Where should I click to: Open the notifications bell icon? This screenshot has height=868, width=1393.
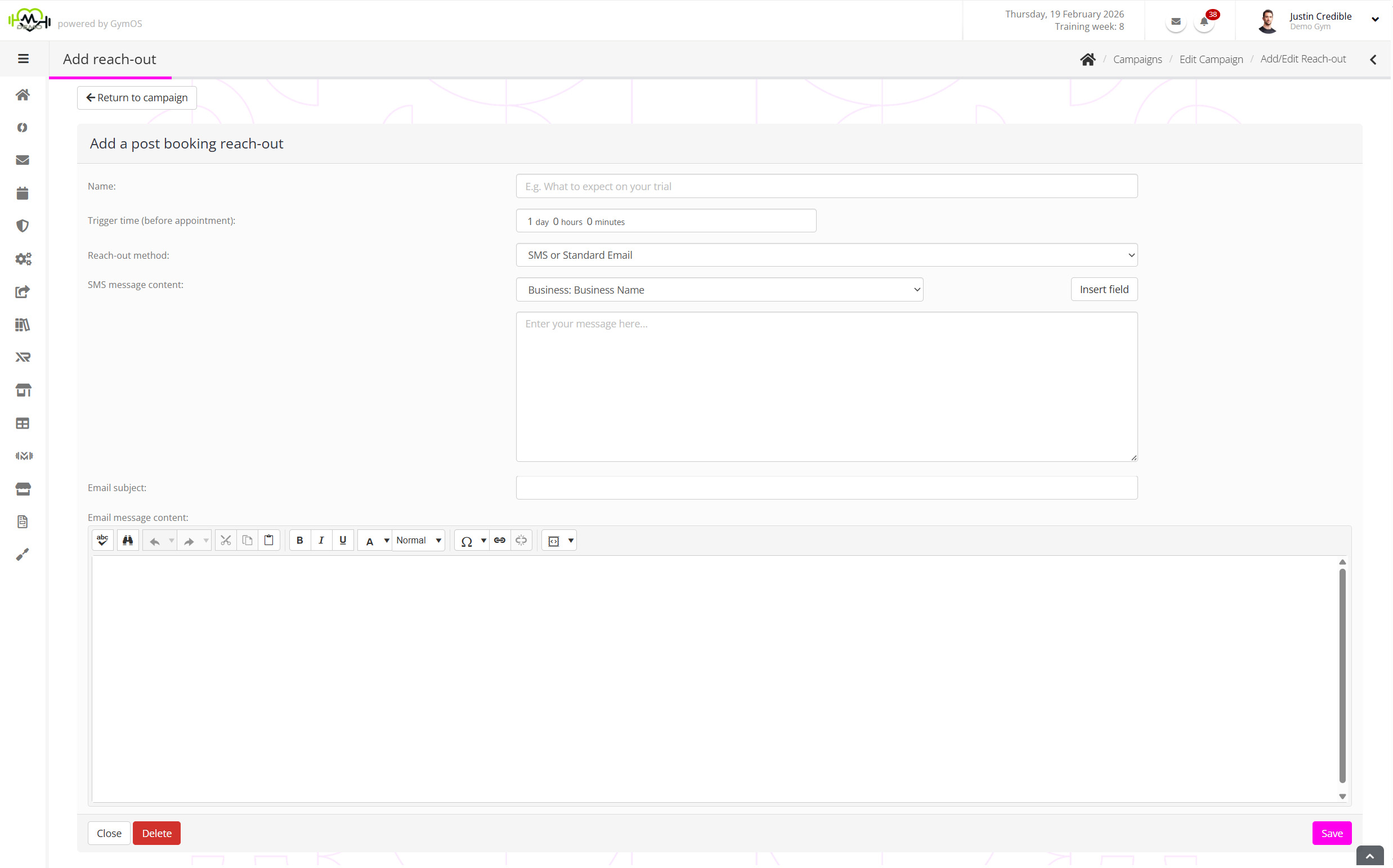tap(1203, 22)
